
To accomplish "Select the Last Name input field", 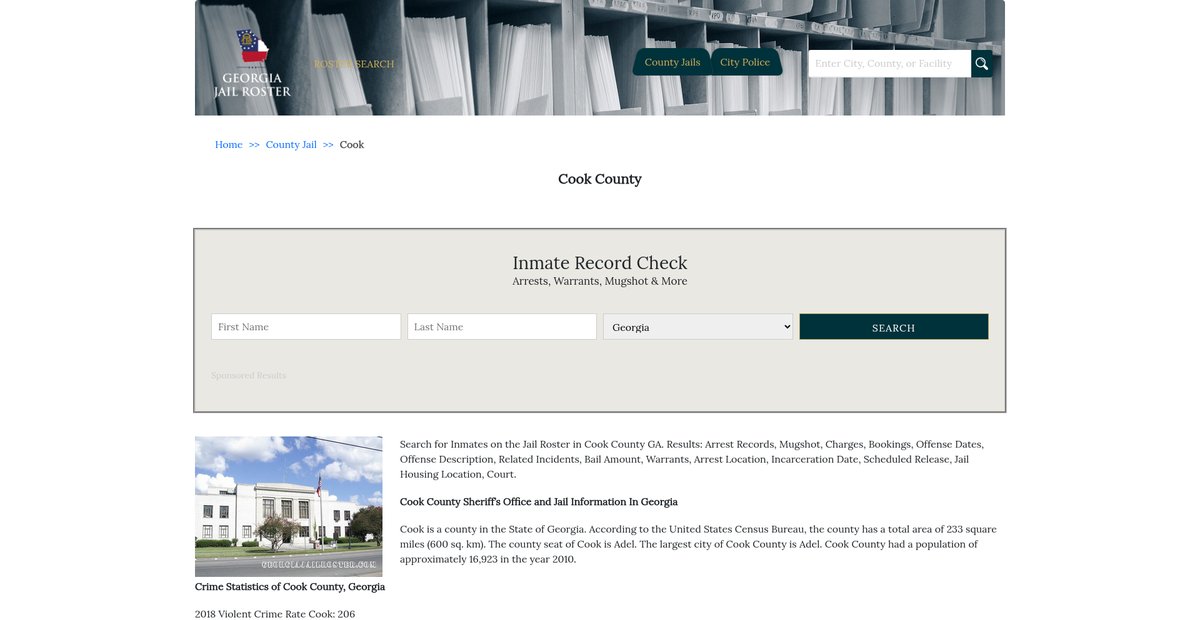I will pos(502,327).
